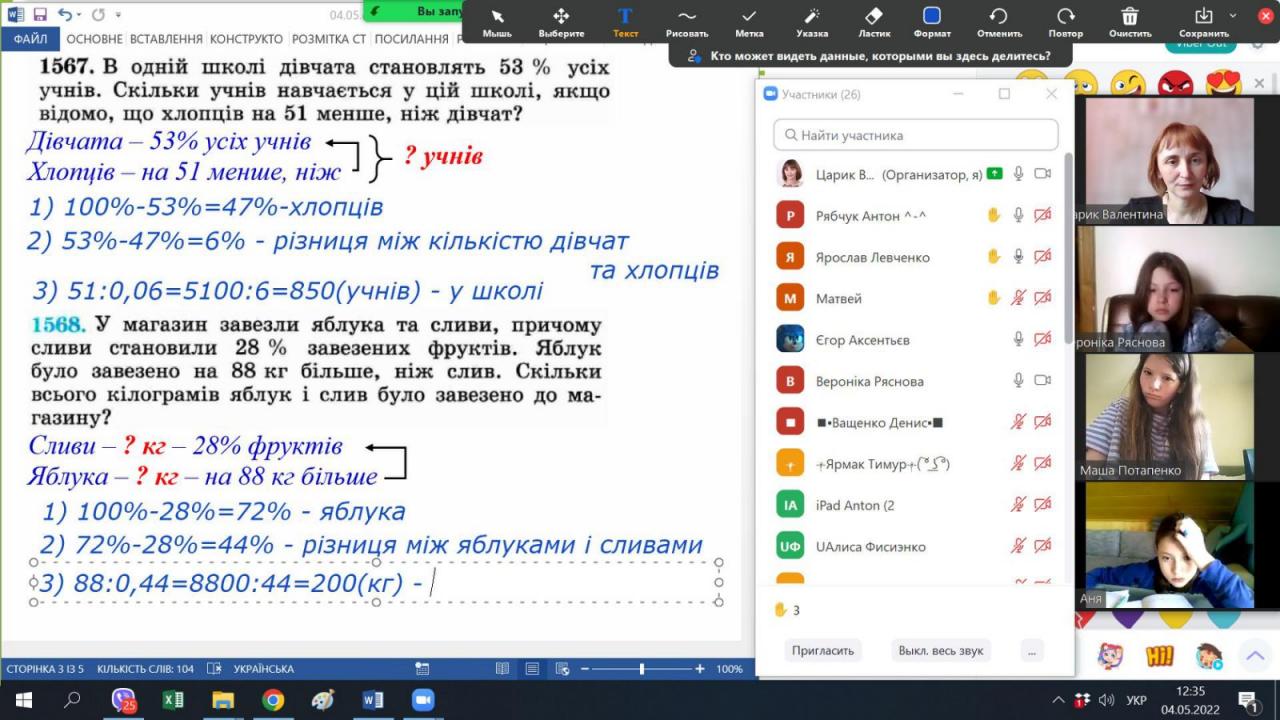Toggle camera for Ярослав Левченко
This screenshot has height=720, width=1280.
(x=1042, y=257)
